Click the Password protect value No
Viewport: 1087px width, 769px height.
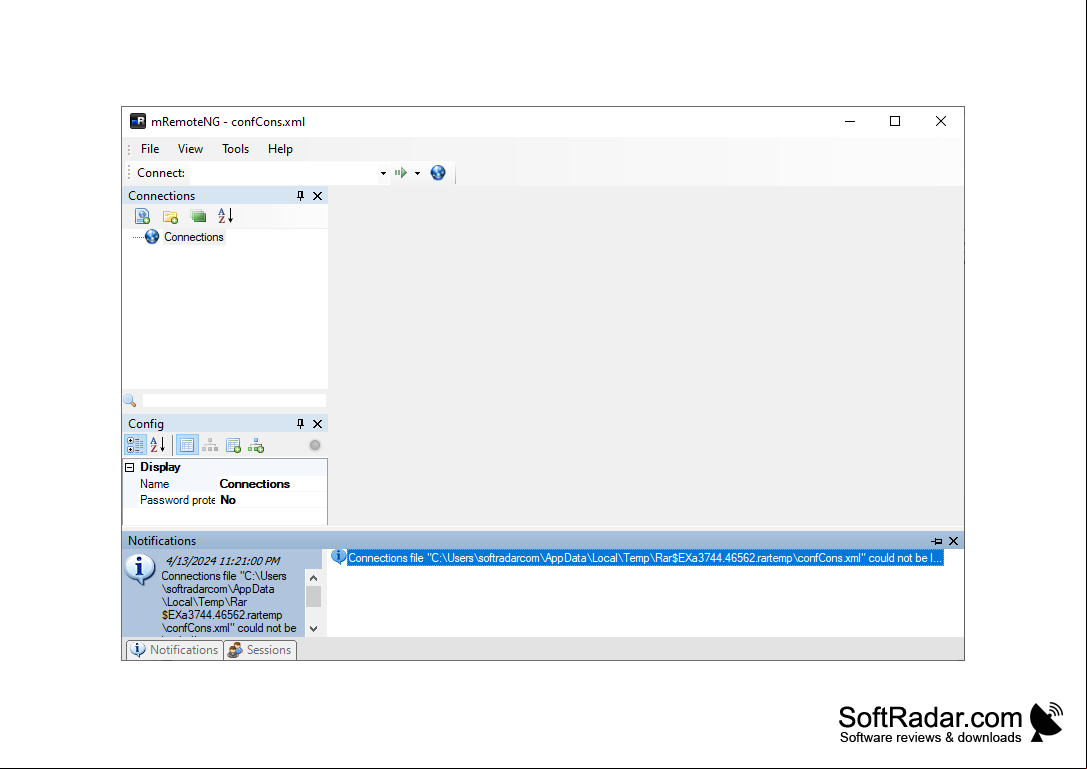[228, 500]
